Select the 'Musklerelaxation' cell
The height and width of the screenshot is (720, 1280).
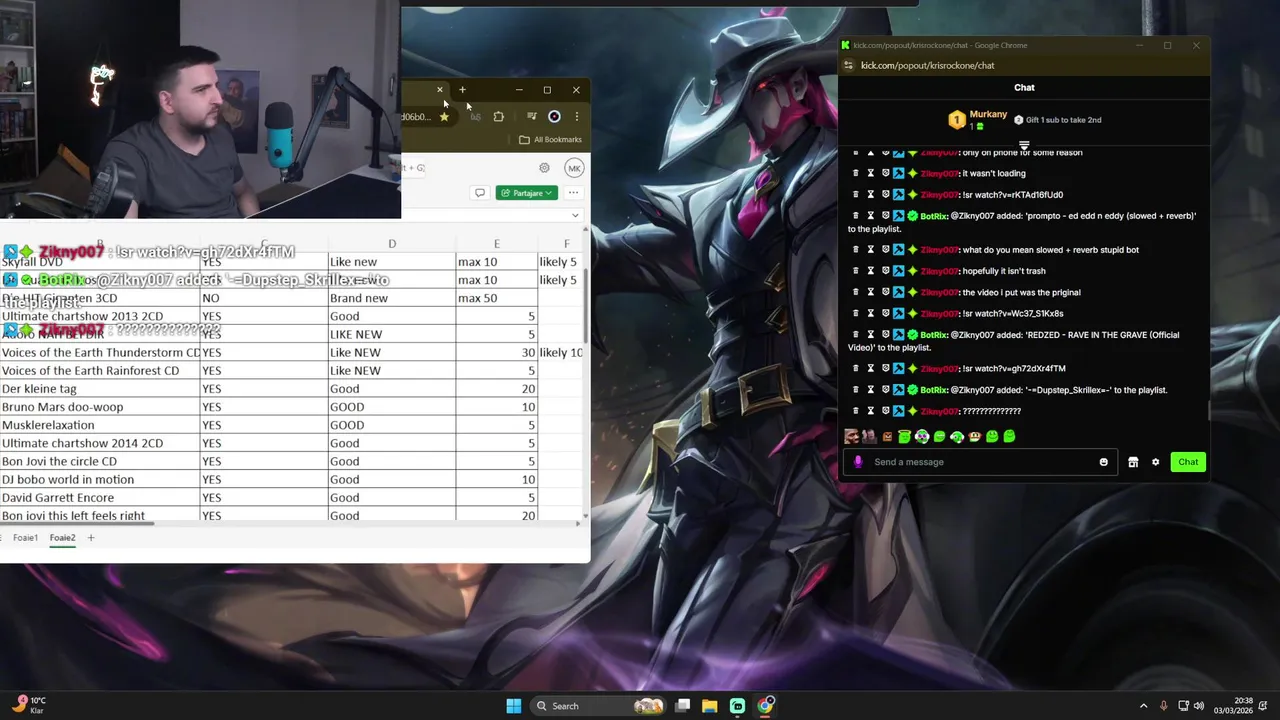100,425
